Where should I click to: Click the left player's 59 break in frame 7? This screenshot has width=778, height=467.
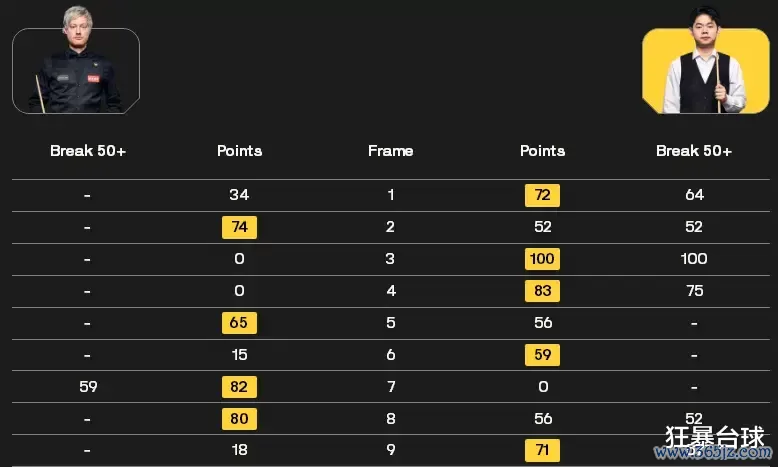pyautogui.click(x=88, y=387)
